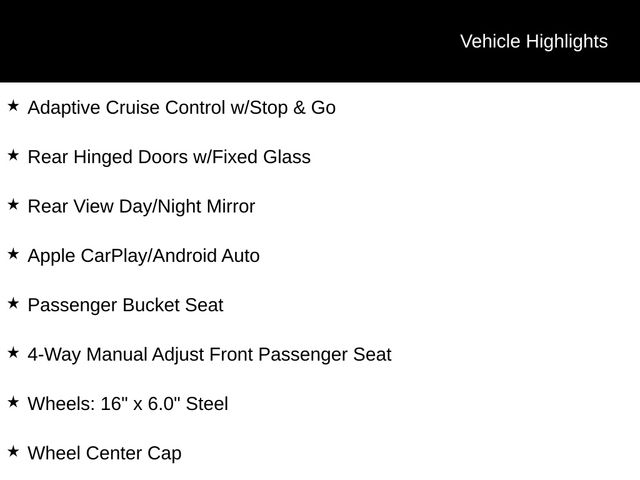Click the words Stop & Go
Screen dimensions: 640x480
pyautogui.click(x=293, y=108)
